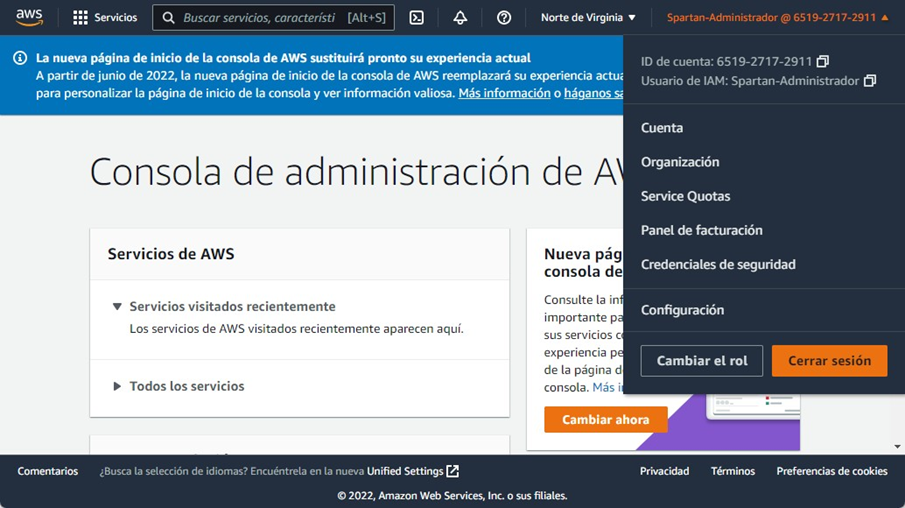This screenshot has height=508, width=905.
Task: Collapse the Spartan-Administrador account menu
Action: pyautogui.click(x=777, y=18)
